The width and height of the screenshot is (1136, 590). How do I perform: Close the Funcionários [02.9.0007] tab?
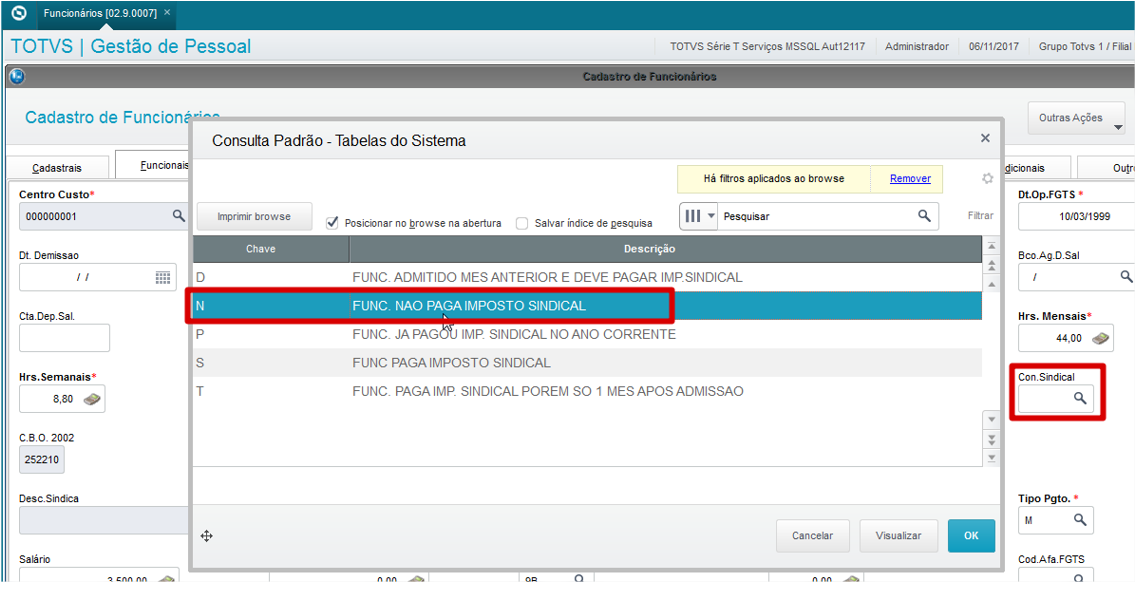click(167, 12)
